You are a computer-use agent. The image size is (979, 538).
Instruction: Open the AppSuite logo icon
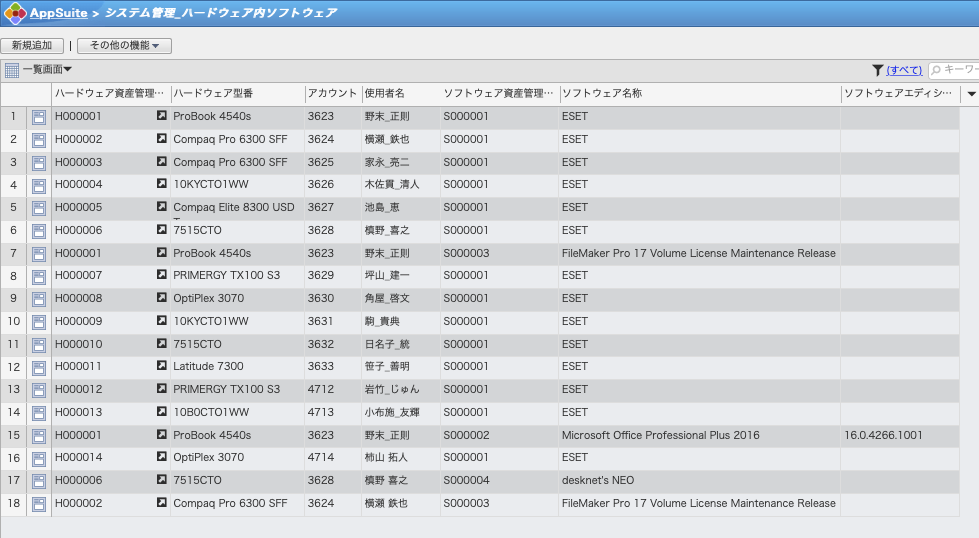(x=14, y=12)
